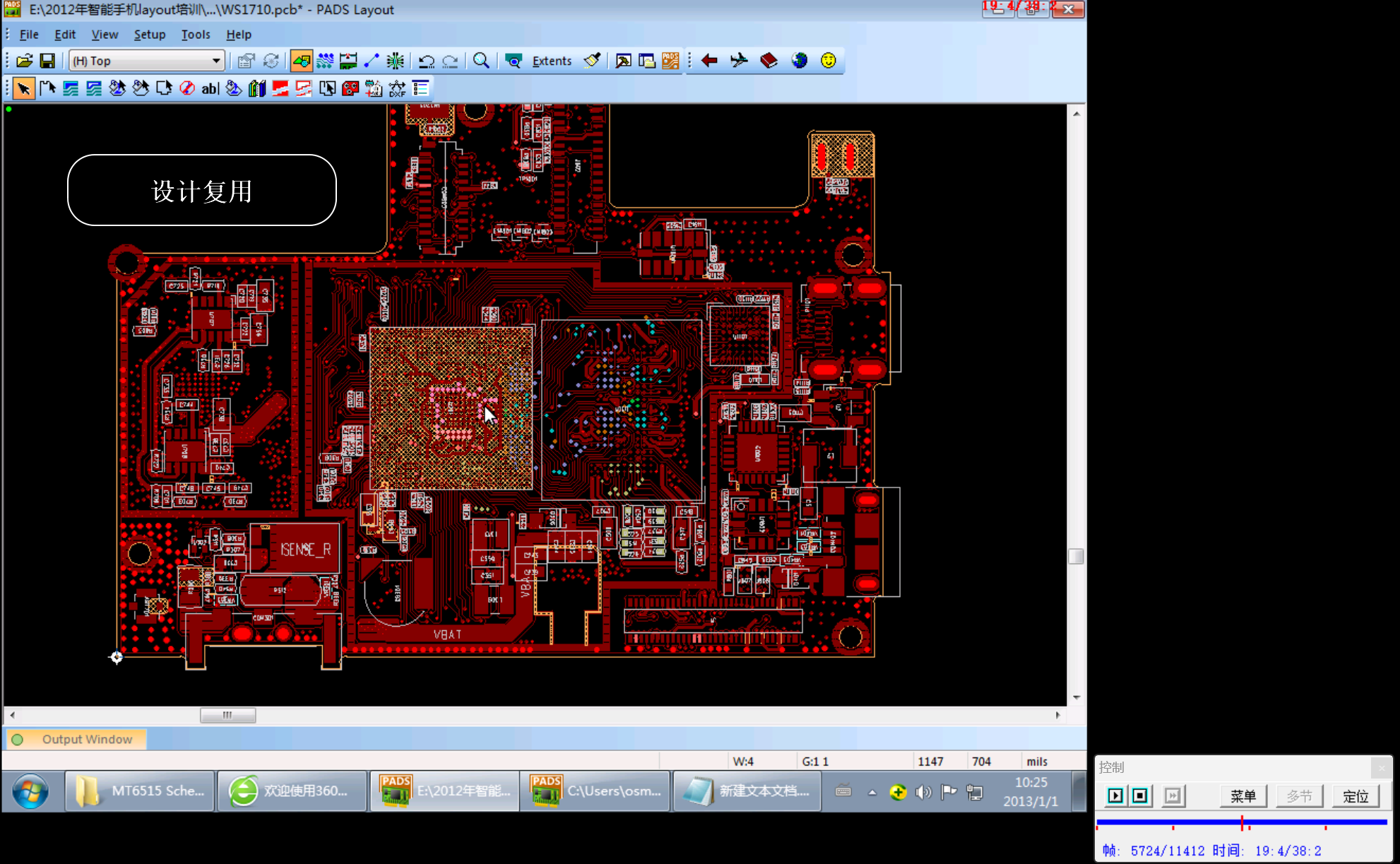Click the stop button in 控制 panel

point(1140,796)
